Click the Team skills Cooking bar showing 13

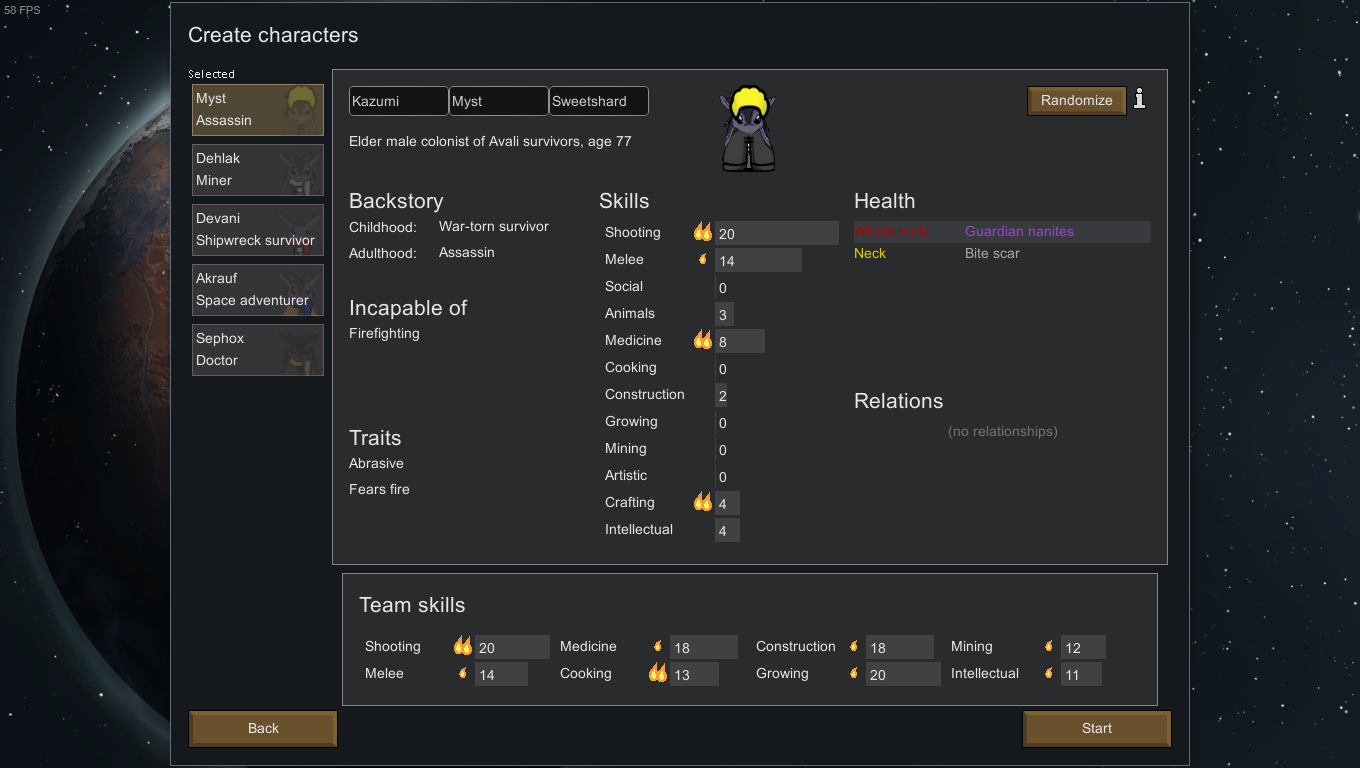tap(694, 674)
